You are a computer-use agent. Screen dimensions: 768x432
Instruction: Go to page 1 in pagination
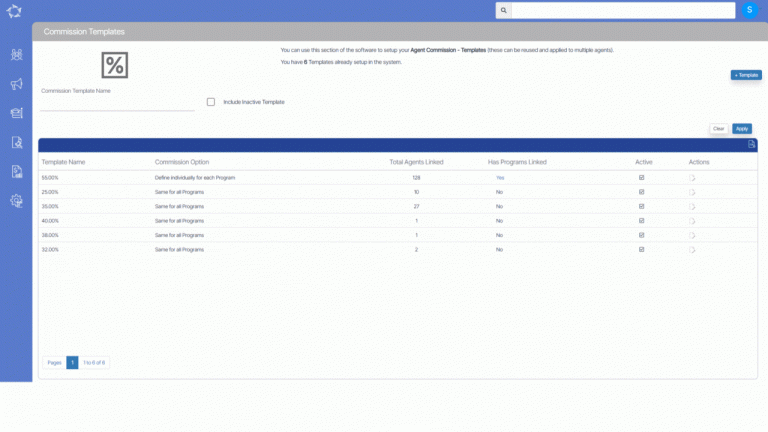tap(72, 362)
